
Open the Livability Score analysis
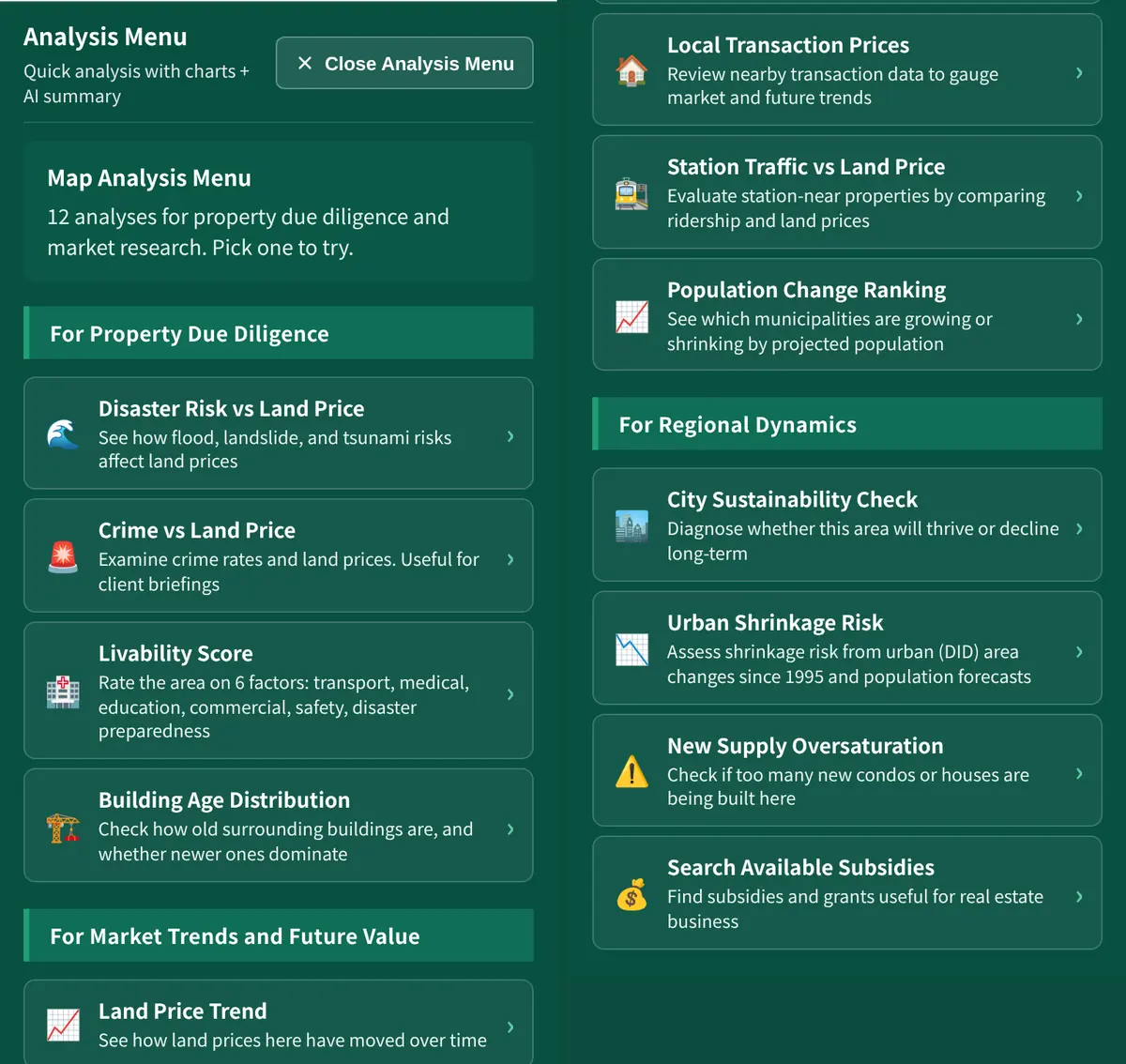[x=279, y=691]
